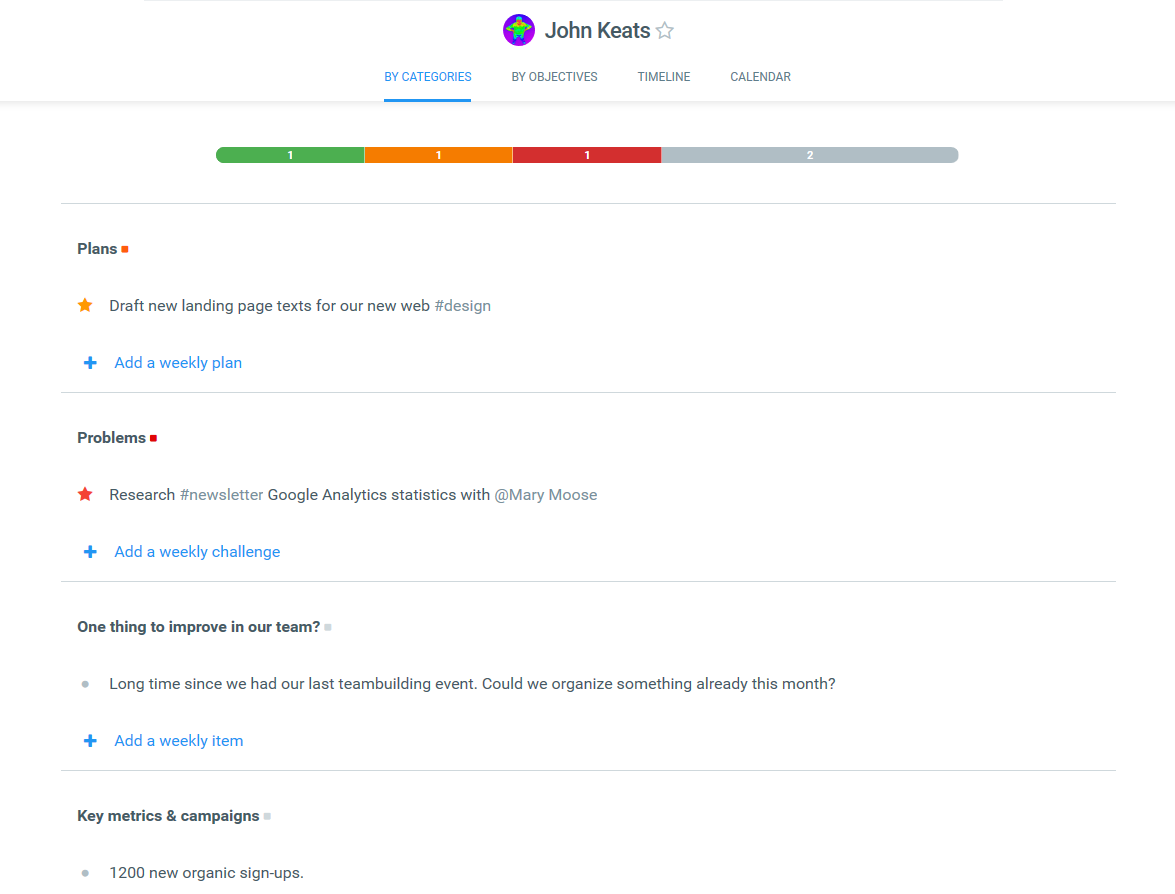Screen dimensions: 1175x894
Task: Switch to the Timeline tab
Action: (664, 77)
